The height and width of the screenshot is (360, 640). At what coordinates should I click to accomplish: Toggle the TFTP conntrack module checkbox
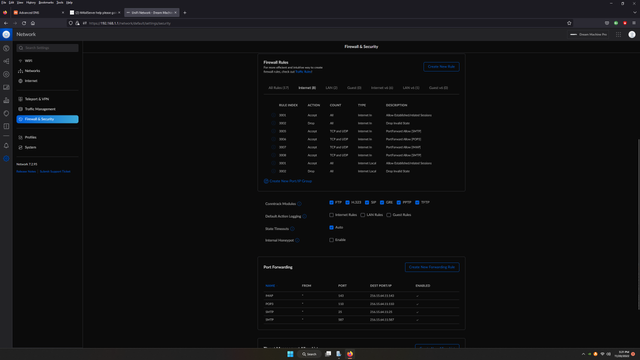pos(417,202)
